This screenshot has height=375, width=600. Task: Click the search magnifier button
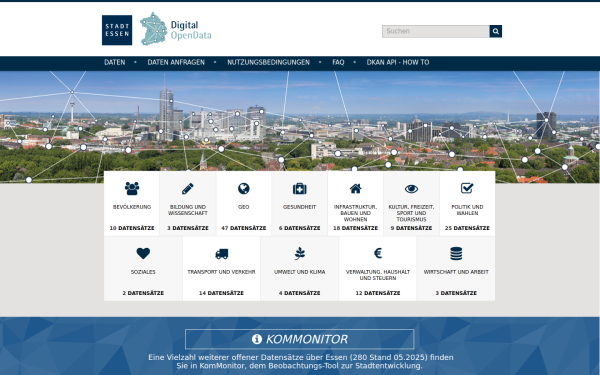[496, 31]
